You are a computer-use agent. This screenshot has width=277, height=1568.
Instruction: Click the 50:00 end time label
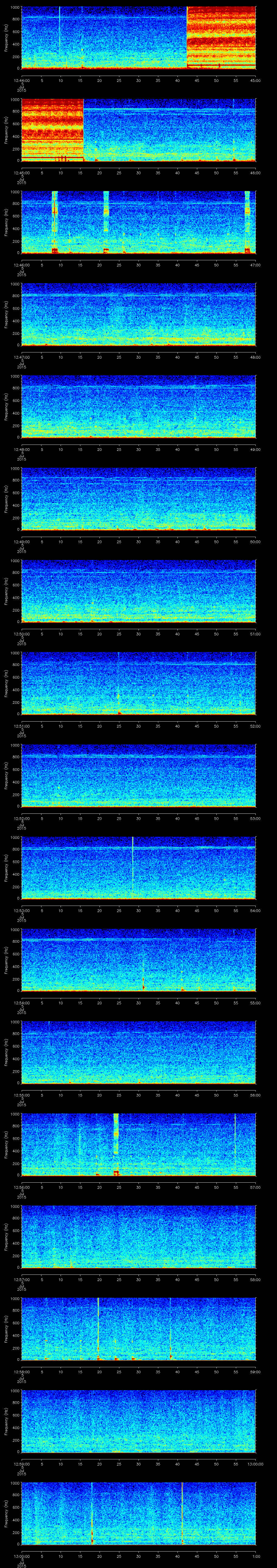[x=256, y=542]
